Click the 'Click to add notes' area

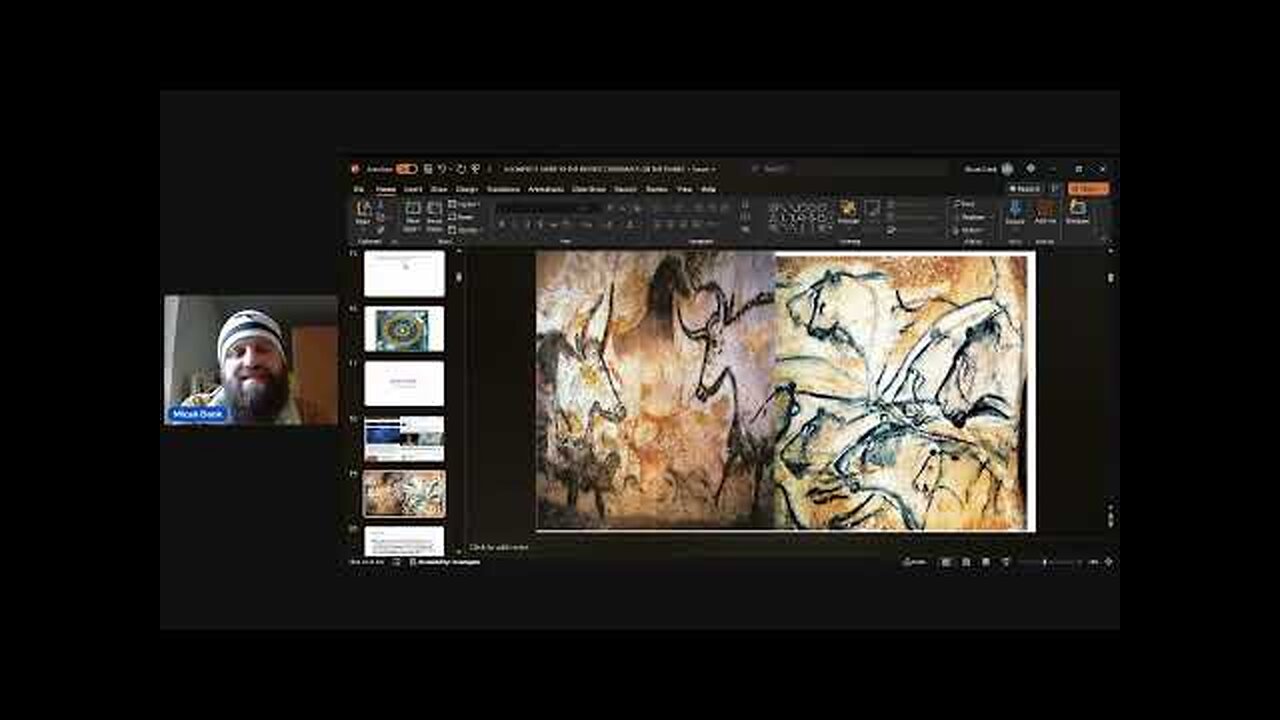point(500,547)
